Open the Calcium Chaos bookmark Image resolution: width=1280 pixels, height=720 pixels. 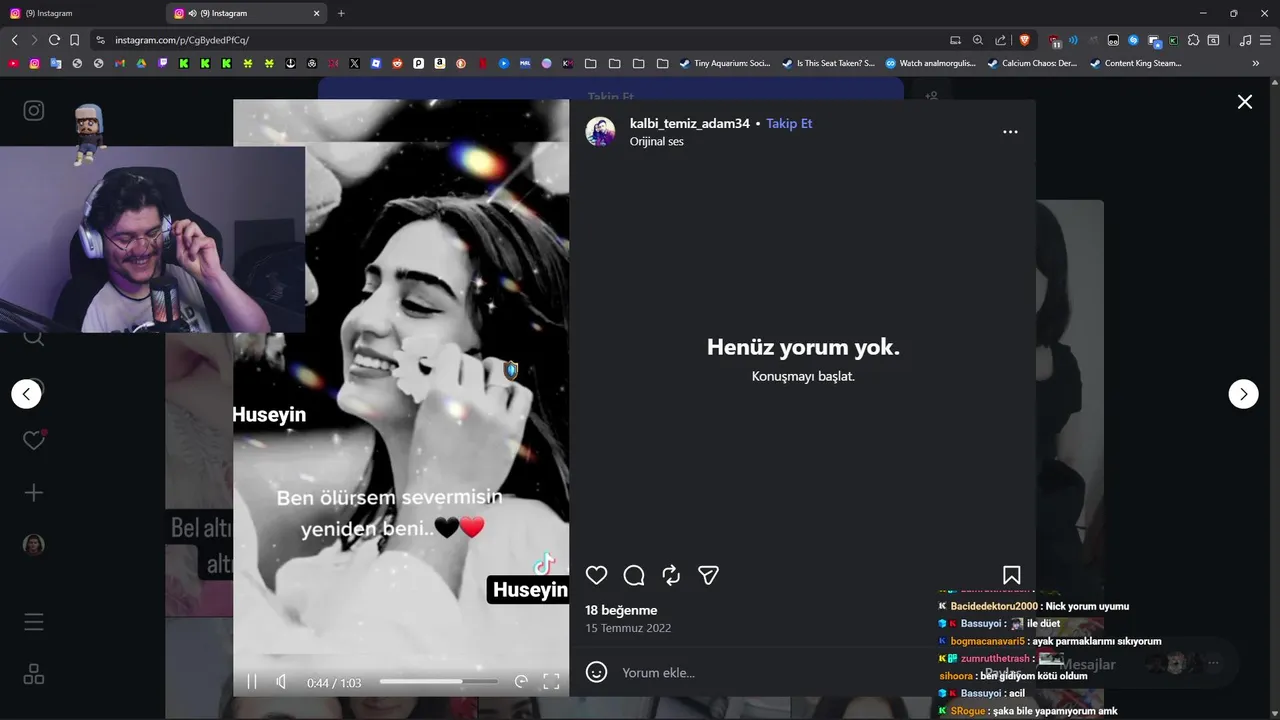click(x=1032, y=63)
